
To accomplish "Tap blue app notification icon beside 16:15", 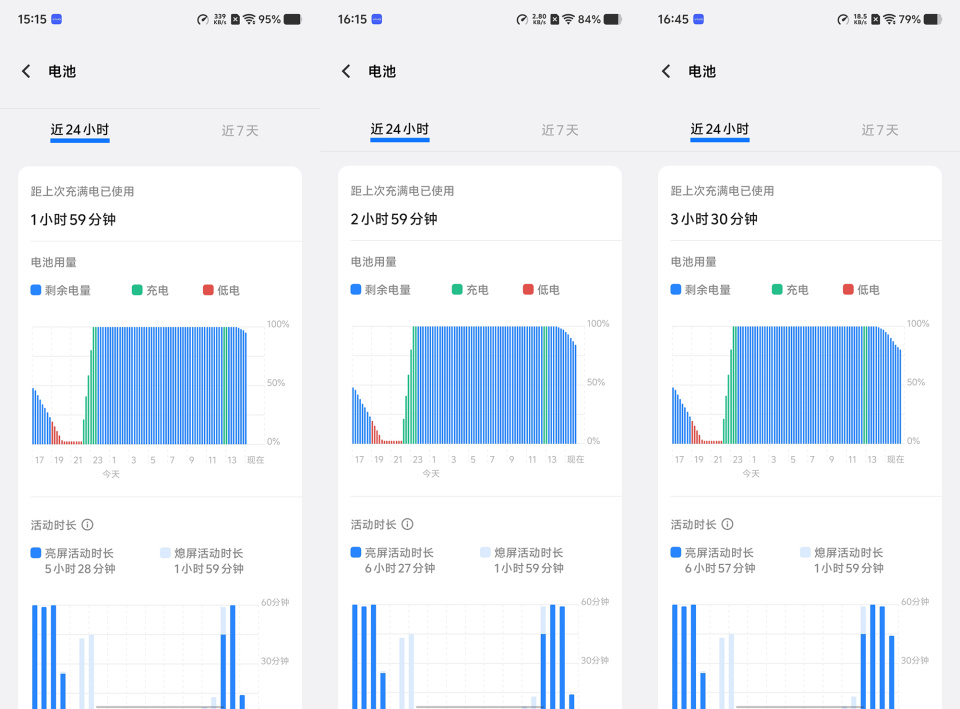I will [377, 19].
